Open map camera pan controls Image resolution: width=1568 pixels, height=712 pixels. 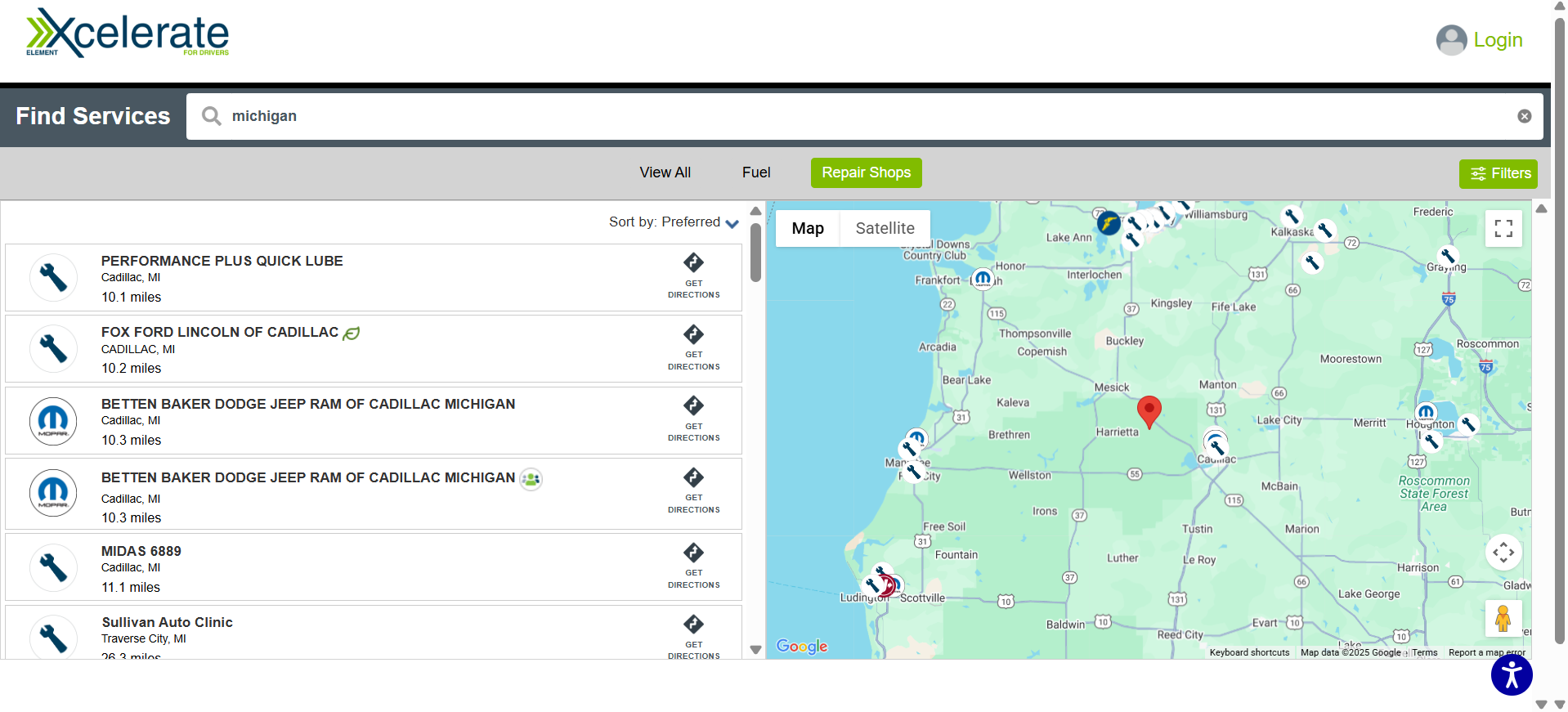click(1503, 553)
